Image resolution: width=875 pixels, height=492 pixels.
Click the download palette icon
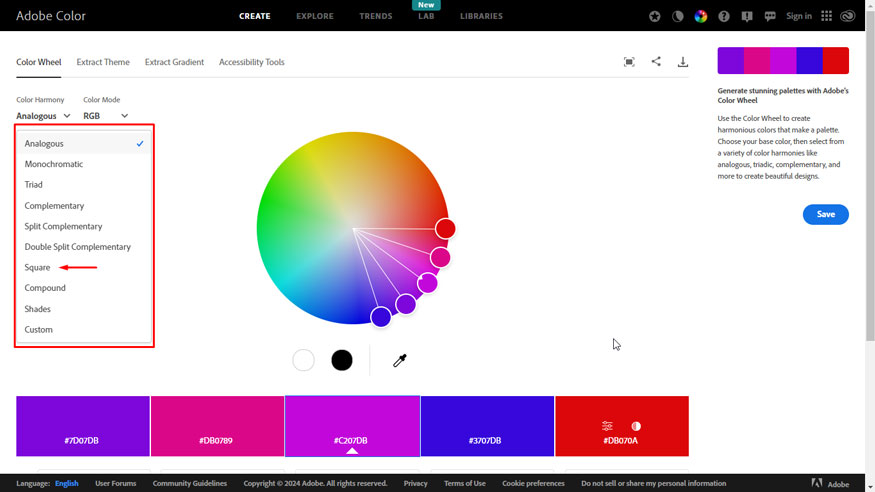[x=683, y=62]
